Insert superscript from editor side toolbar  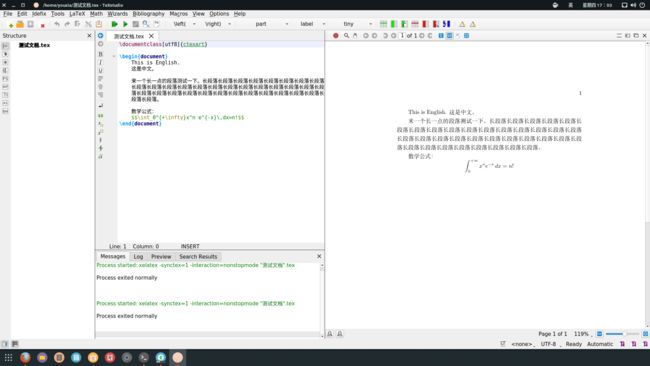pyautogui.click(x=100, y=132)
